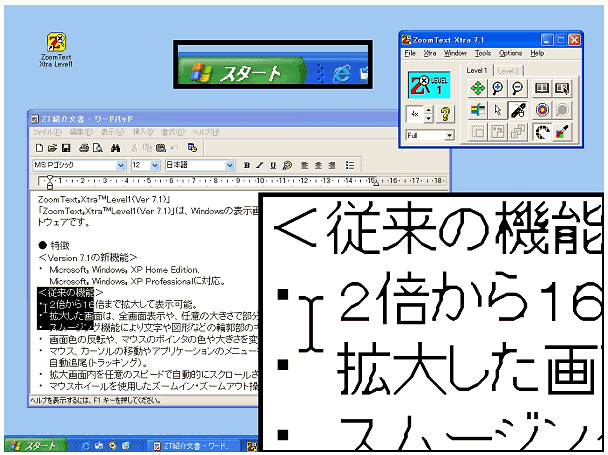Set right alignment in WordPad format bar
This screenshot has height=455, width=608.
pos(332,166)
